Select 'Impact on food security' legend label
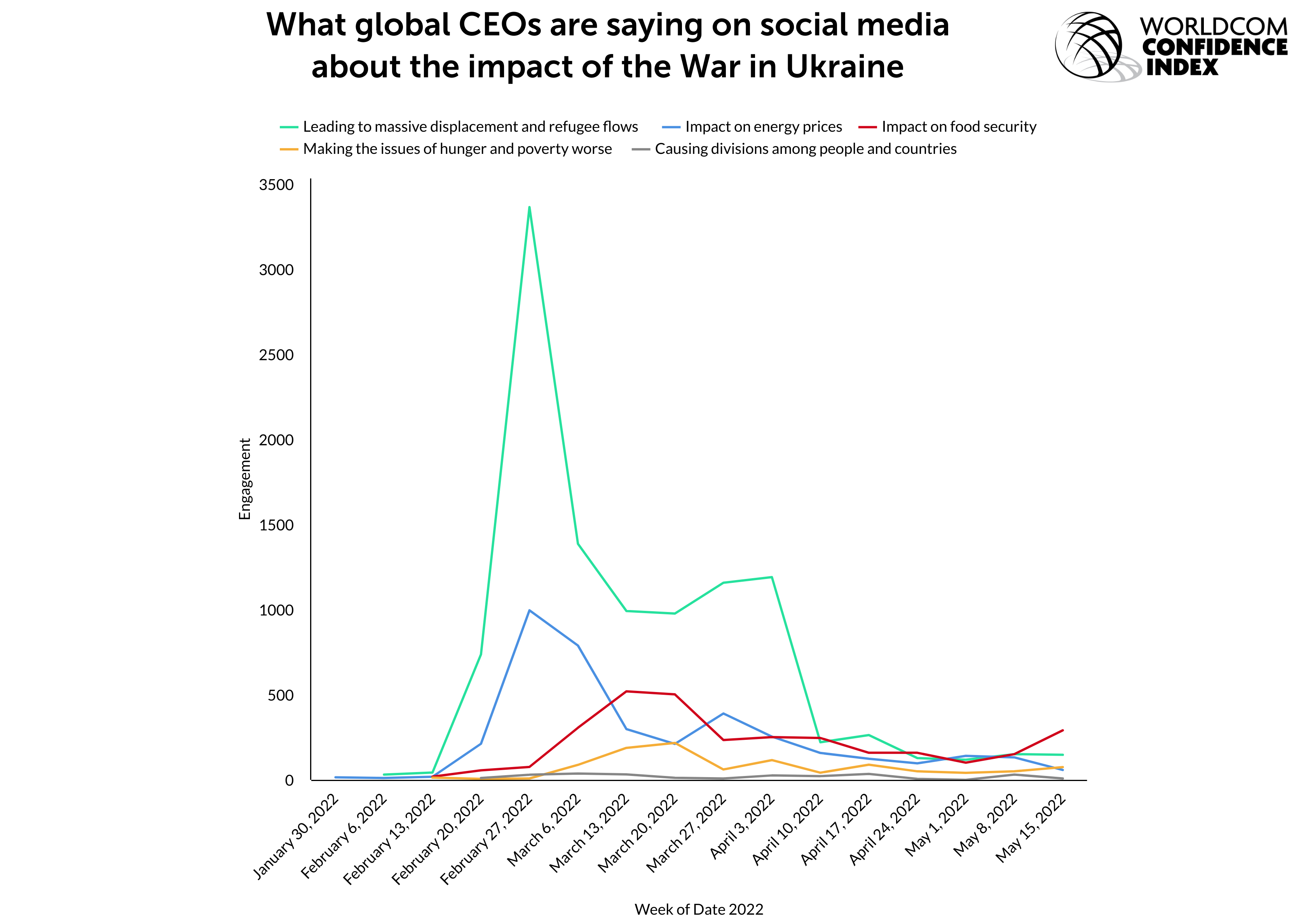This screenshot has width=1308, height=924. point(959,126)
